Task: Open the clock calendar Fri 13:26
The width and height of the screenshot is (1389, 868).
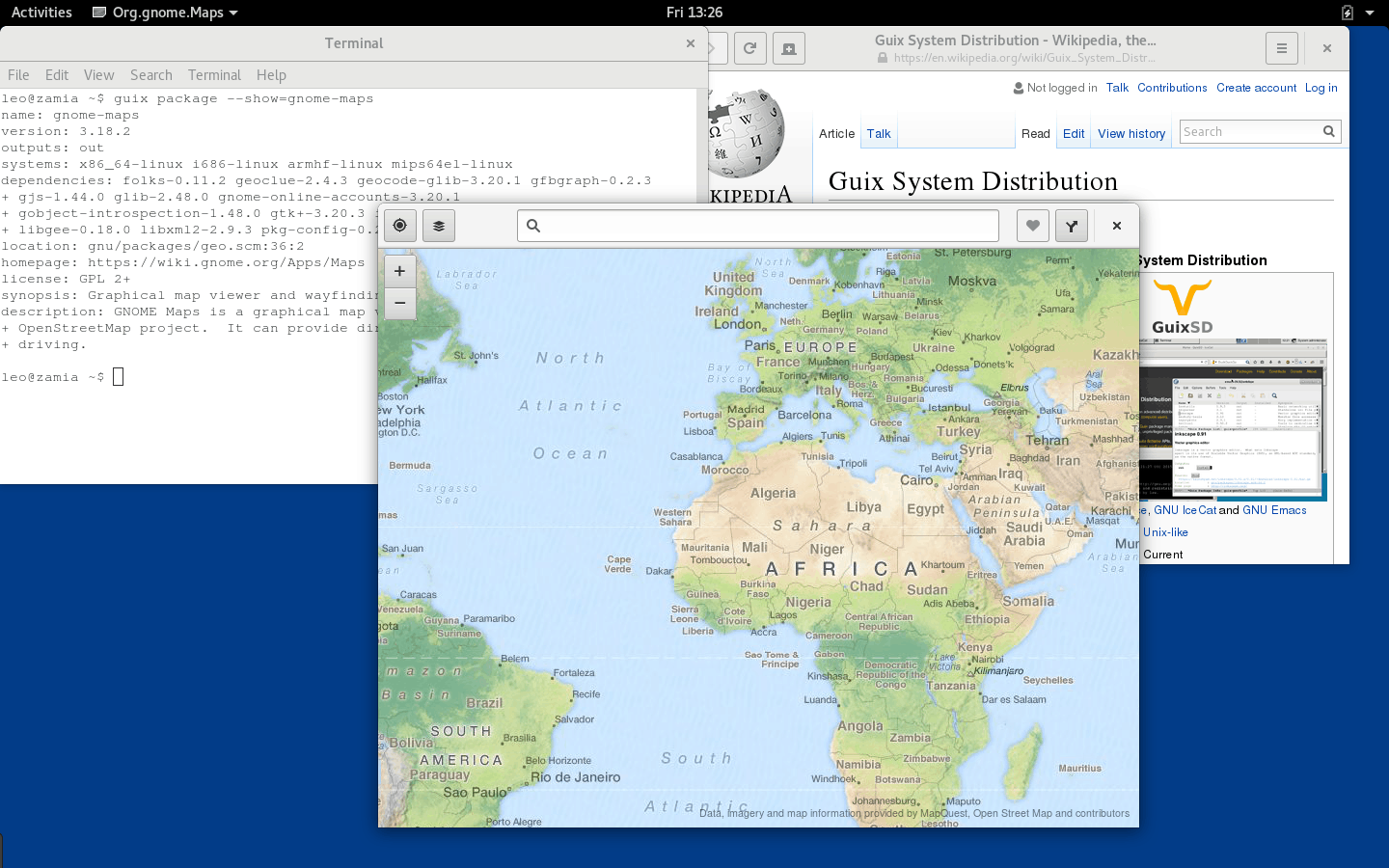Action: [x=694, y=13]
